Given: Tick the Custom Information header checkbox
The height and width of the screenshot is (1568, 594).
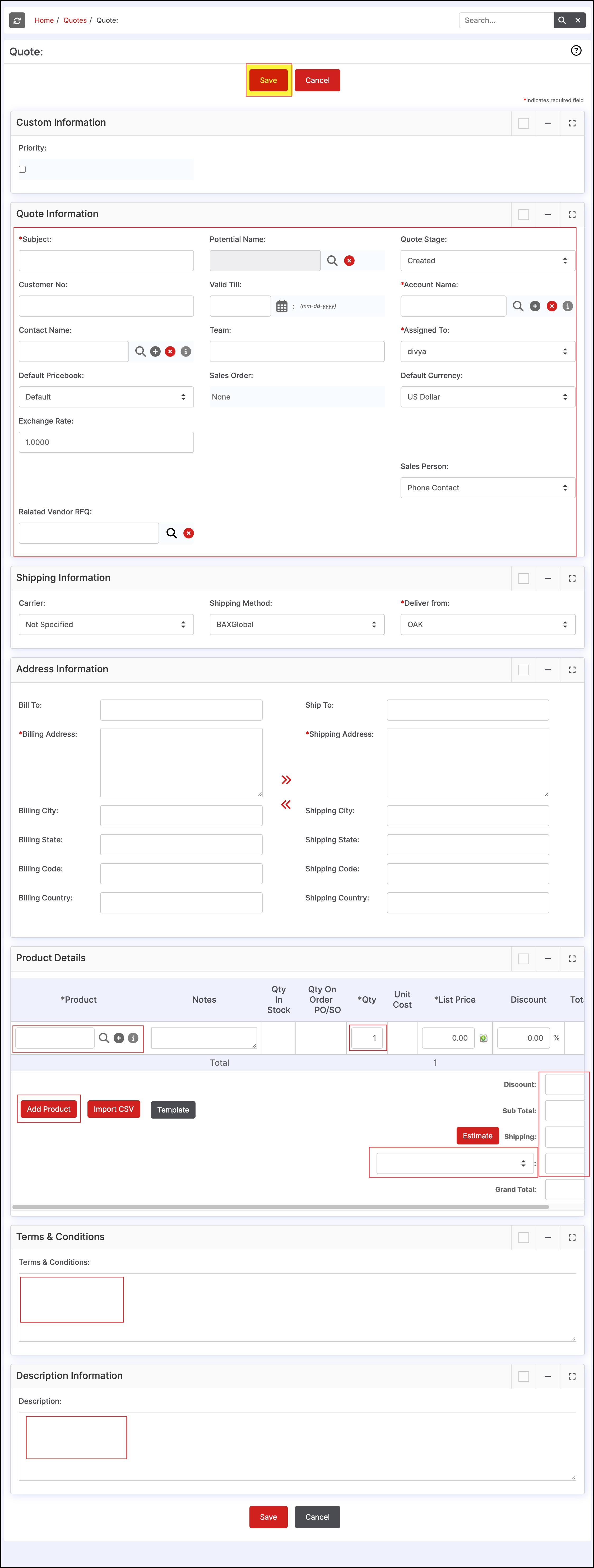Looking at the screenshot, I should pos(523,123).
